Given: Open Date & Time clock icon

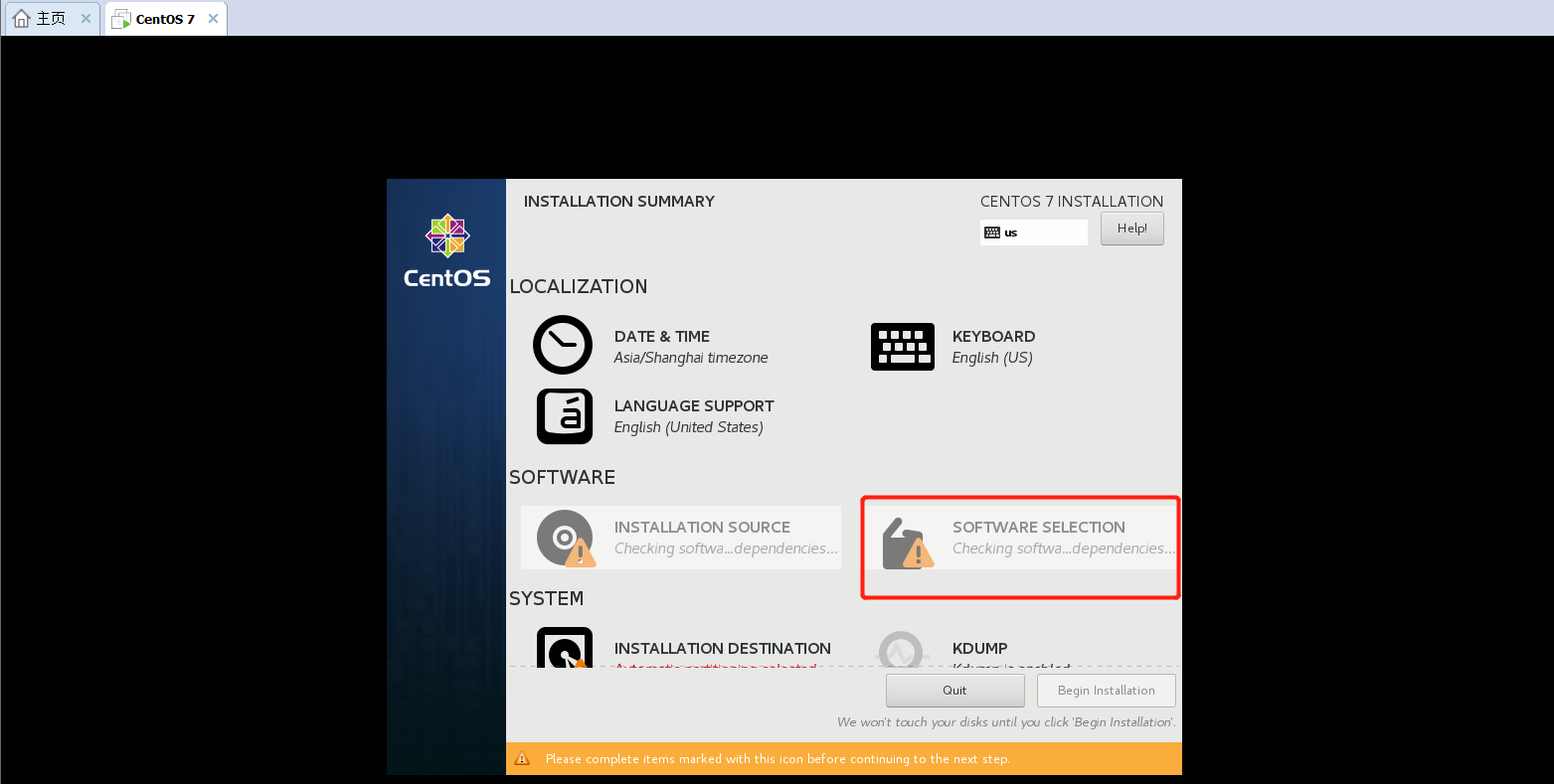Looking at the screenshot, I should coord(563,345).
